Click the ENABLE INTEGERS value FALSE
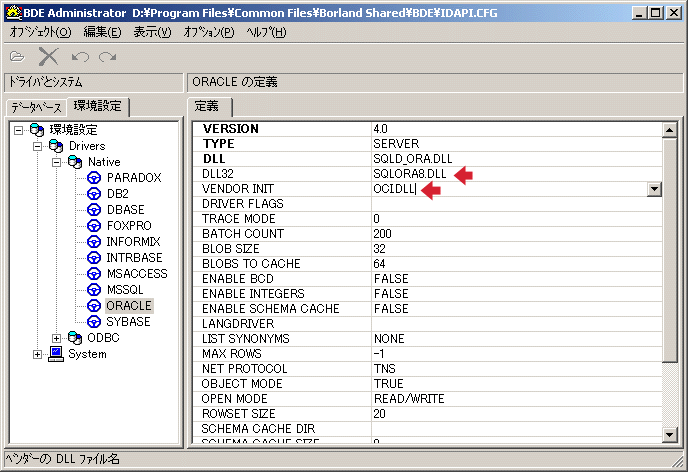 (x=391, y=294)
